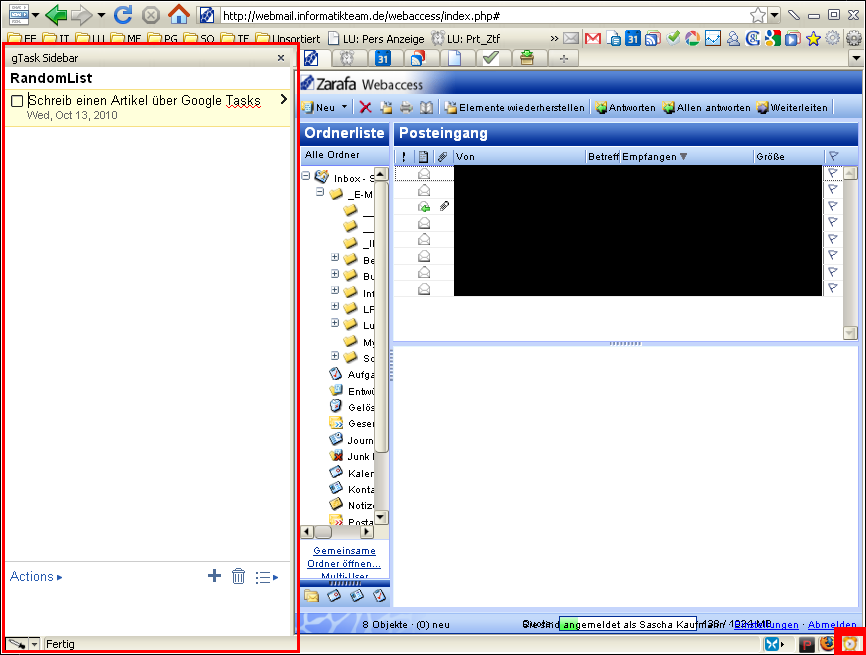The height and width of the screenshot is (655, 866).
Task: Open the Unsortiert bookmarks folder
Action: [288, 39]
